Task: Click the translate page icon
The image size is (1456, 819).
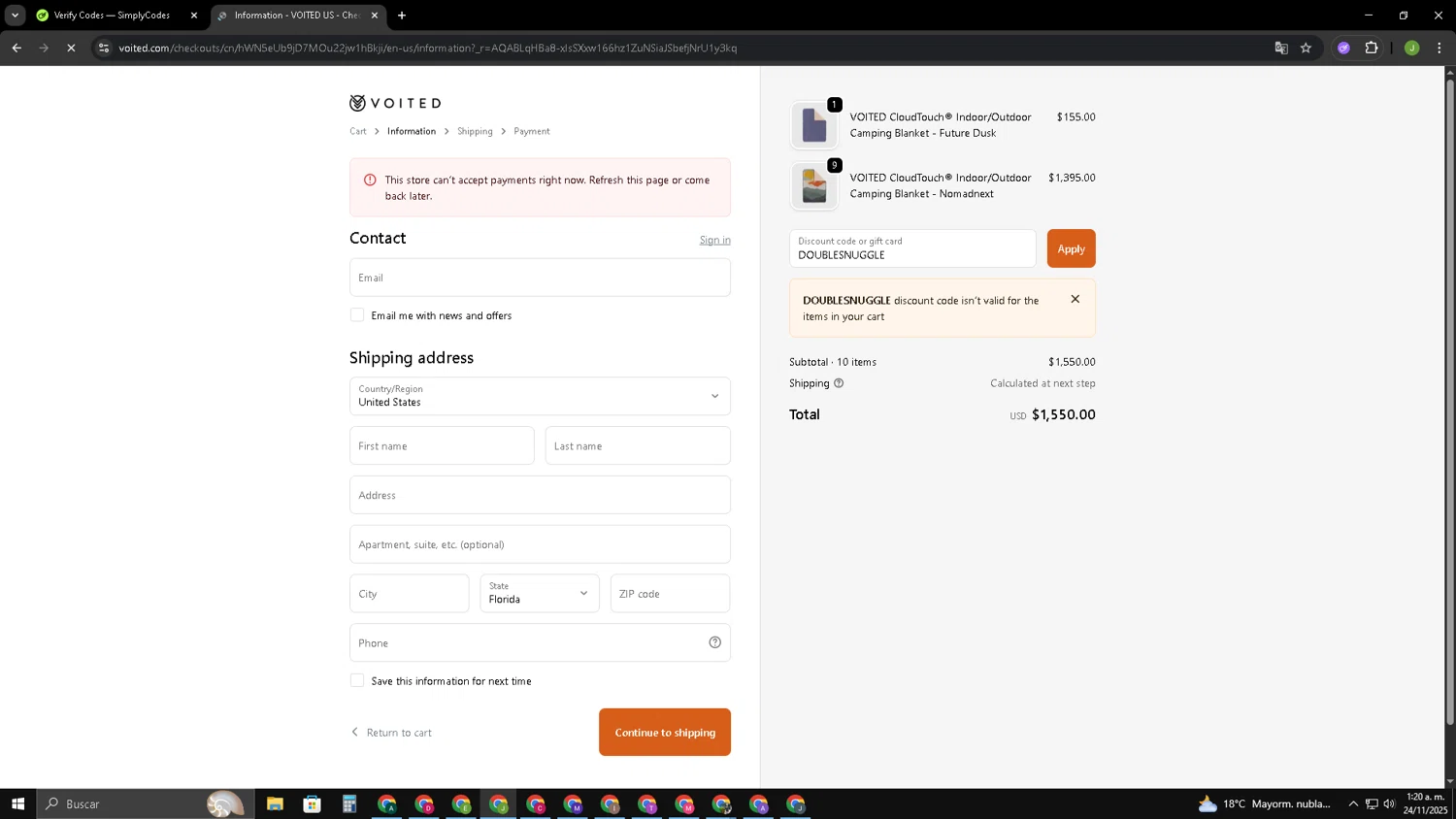Action: [x=1281, y=48]
